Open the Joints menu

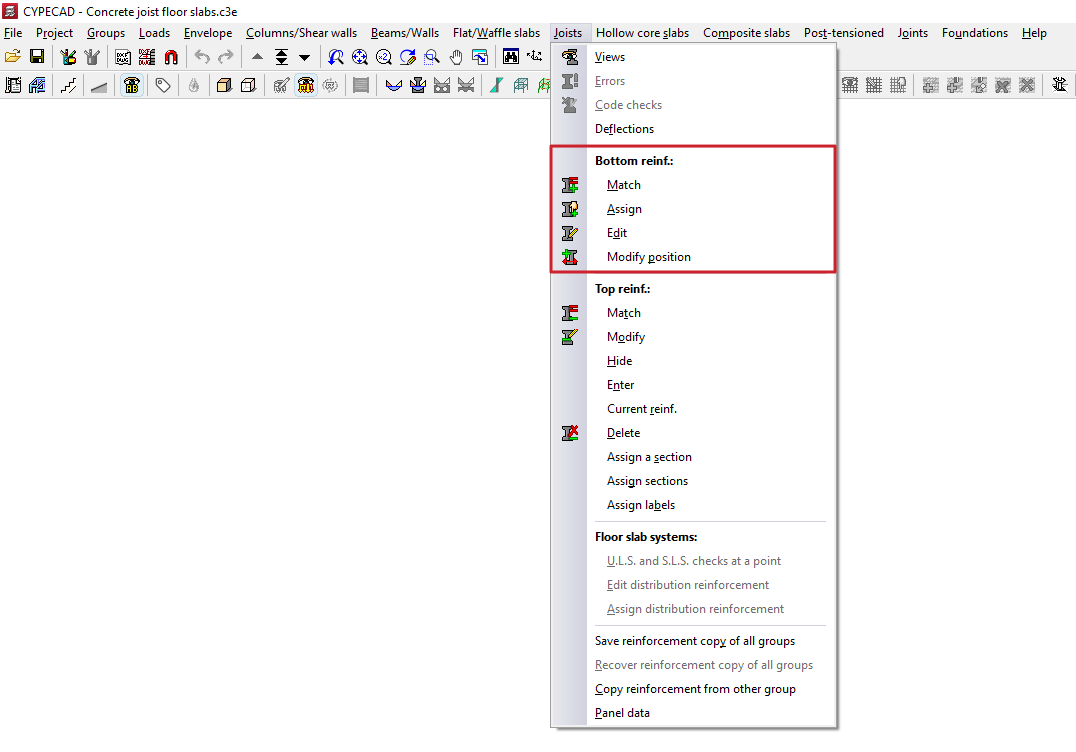(x=913, y=33)
